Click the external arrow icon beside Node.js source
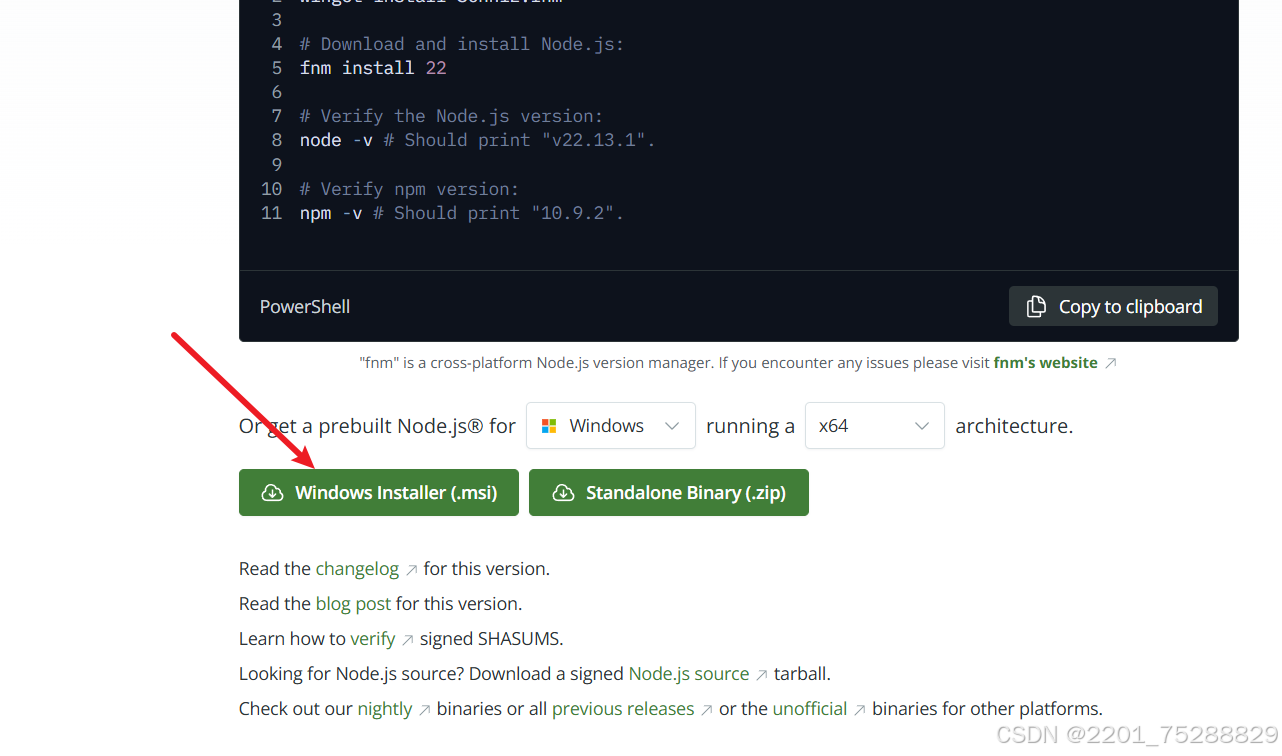Image resolution: width=1282 pixels, height=756 pixels. tap(762, 675)
